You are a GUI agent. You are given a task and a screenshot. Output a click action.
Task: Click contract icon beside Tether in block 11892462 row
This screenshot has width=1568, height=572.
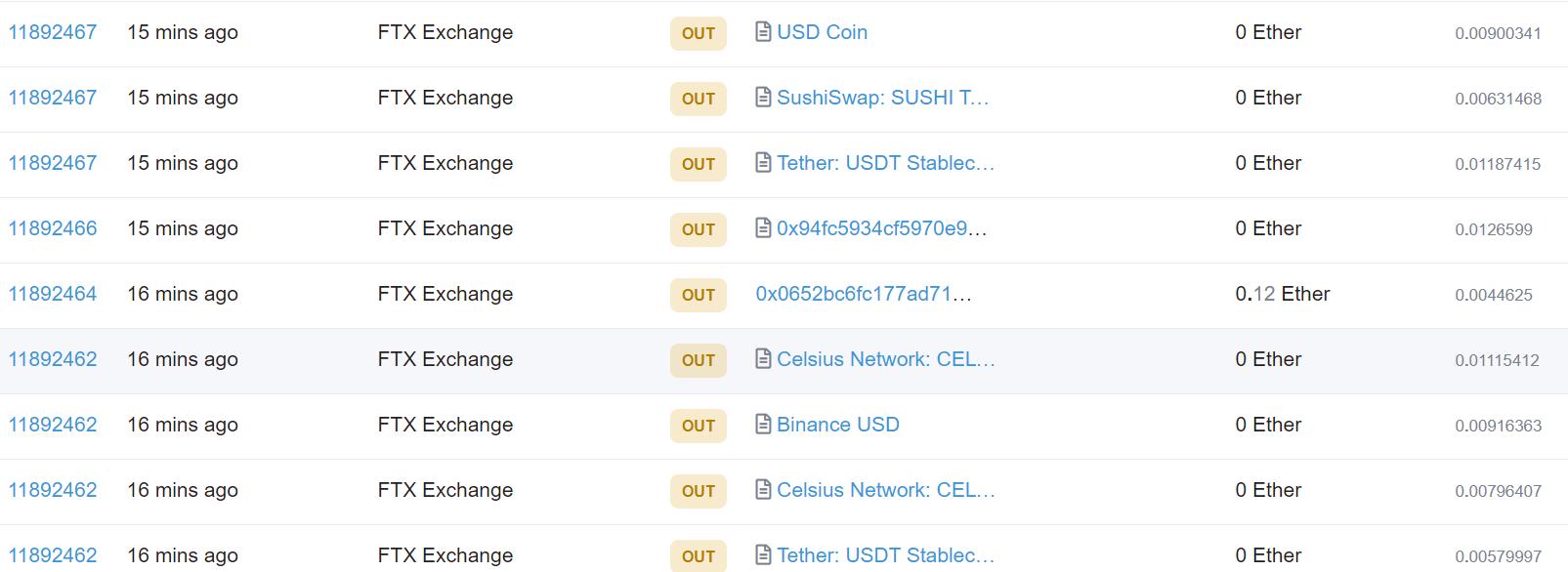click(x=763, y=555)
